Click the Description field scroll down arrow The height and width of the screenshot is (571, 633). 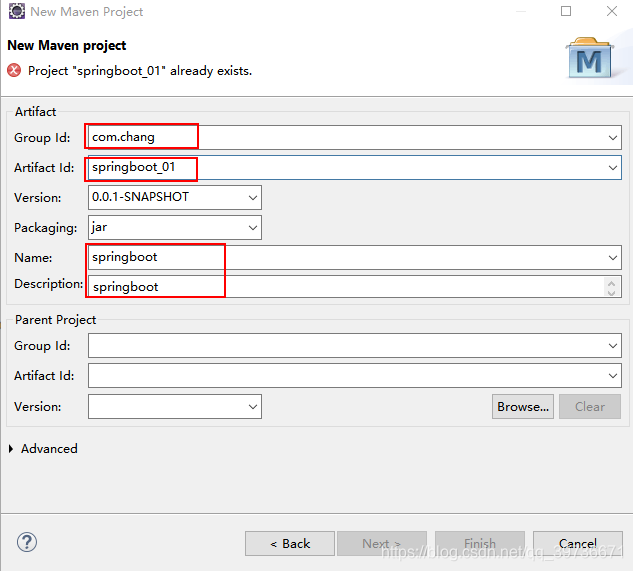[611, 292]
